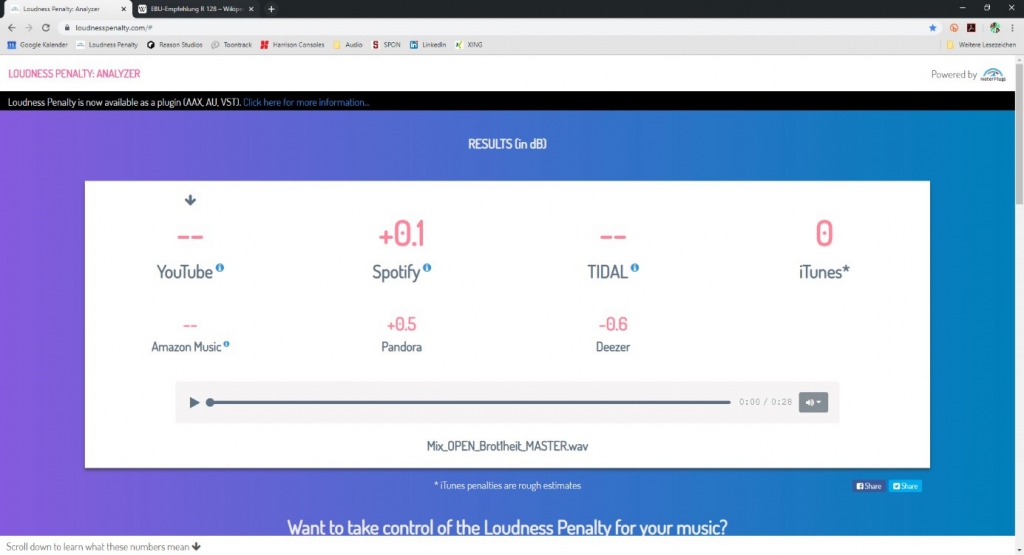Viewport: 1024px width, 555px height.
Task: Click the 0:00 / 0:28 time readout
Action: pos(765,402)
